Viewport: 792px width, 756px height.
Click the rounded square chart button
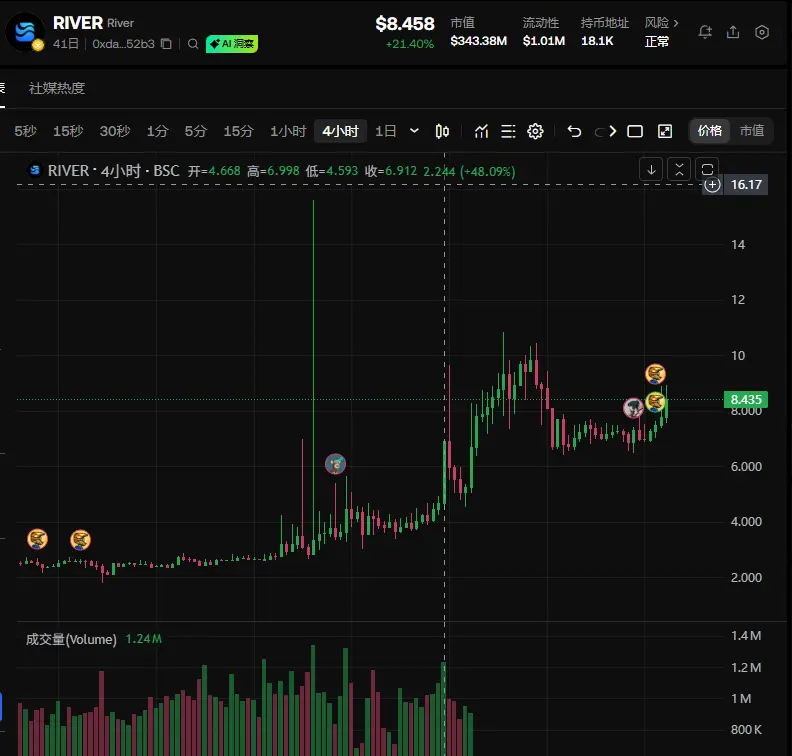tap(707, 169)
